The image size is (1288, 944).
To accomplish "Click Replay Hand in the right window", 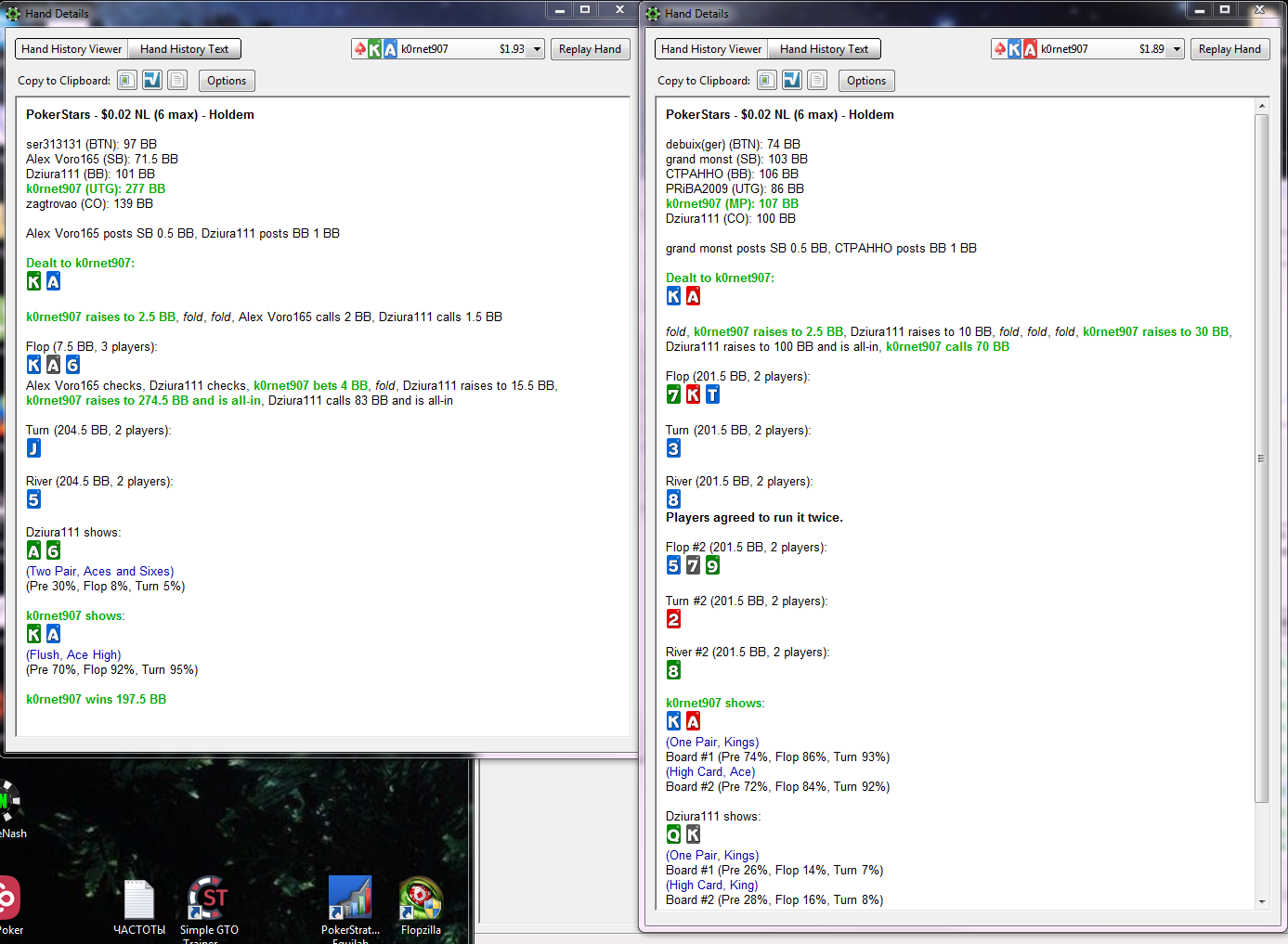I will (1229, 49).
